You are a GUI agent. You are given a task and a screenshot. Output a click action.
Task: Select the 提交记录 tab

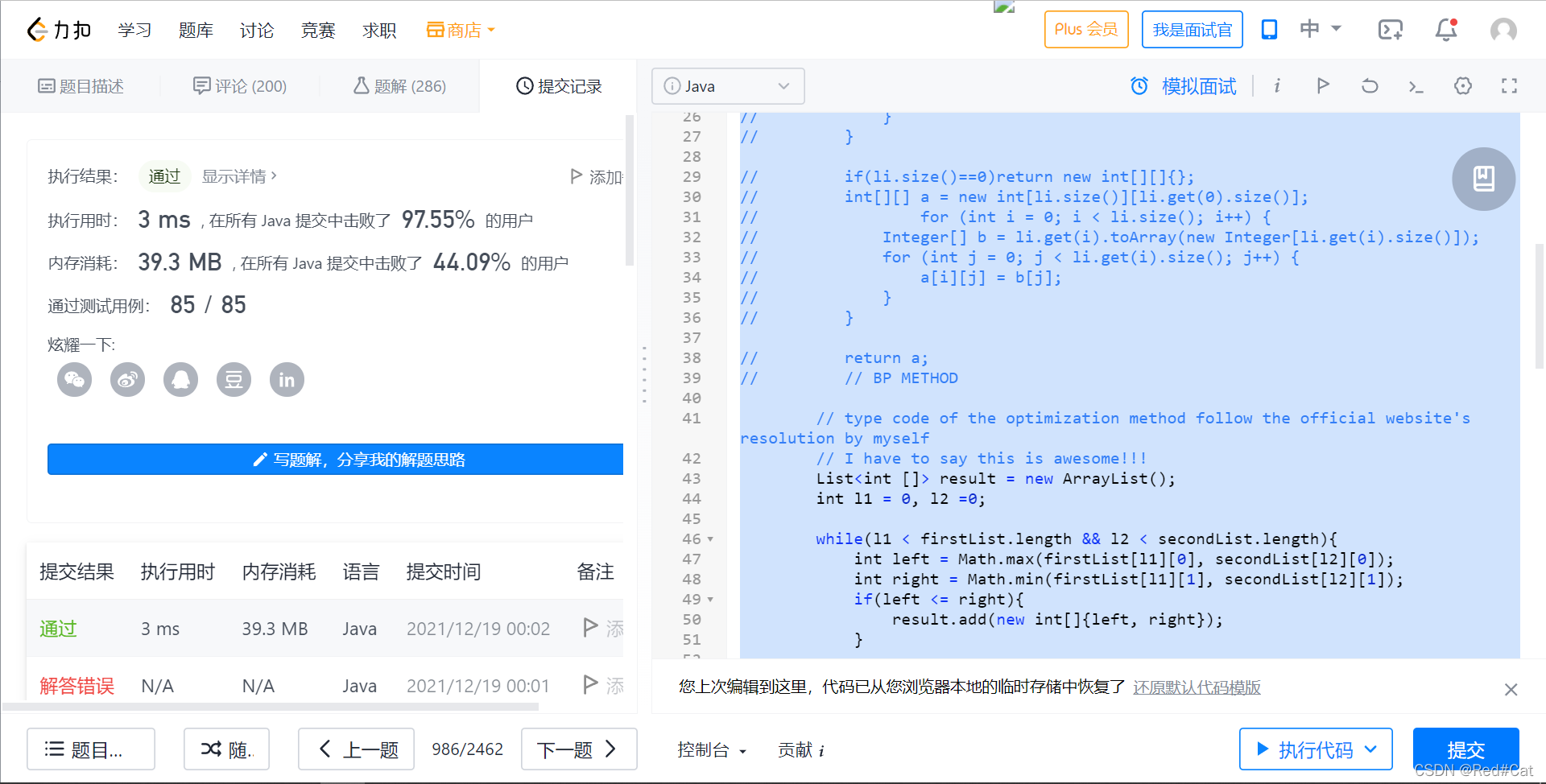click(x=559, y=86)
